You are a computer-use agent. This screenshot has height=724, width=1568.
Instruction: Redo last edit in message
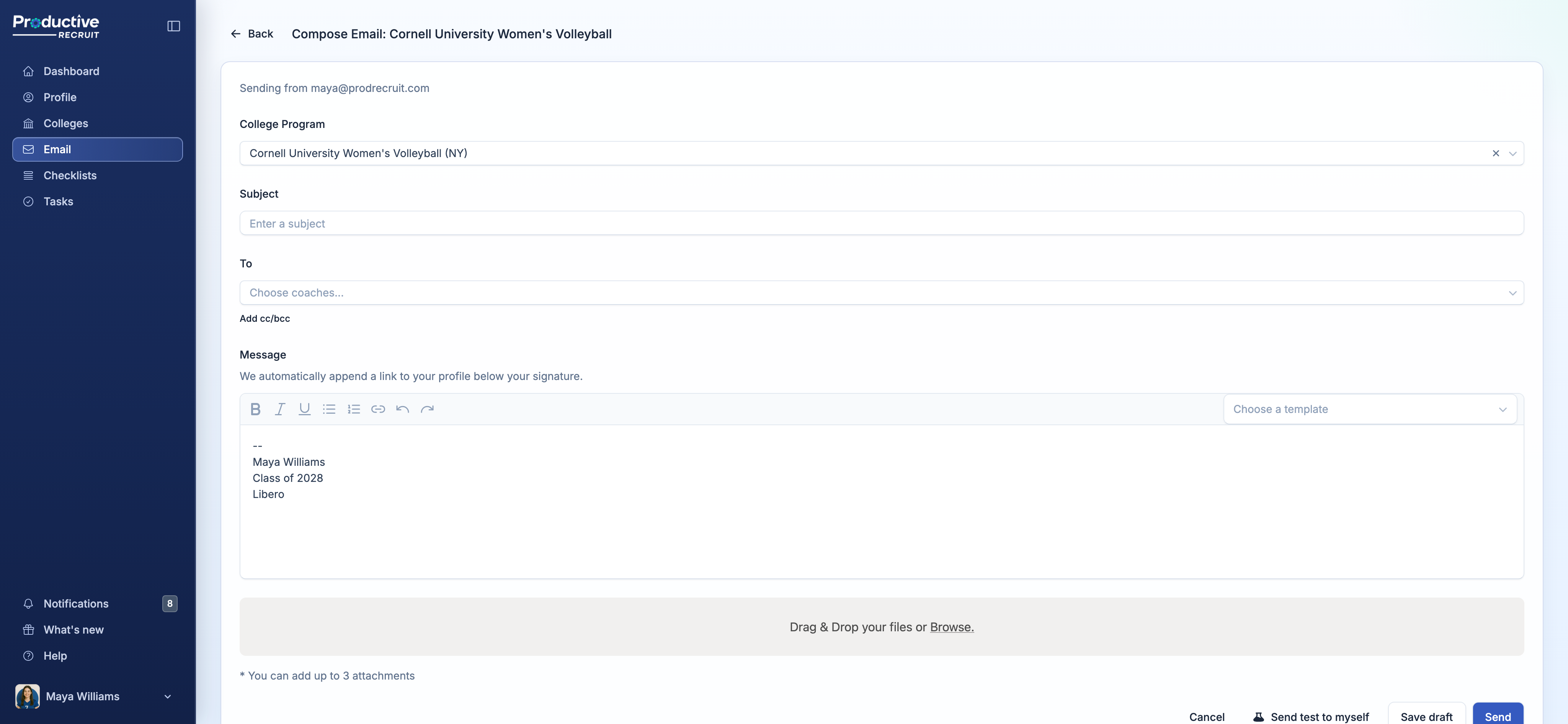click(427, 409)
